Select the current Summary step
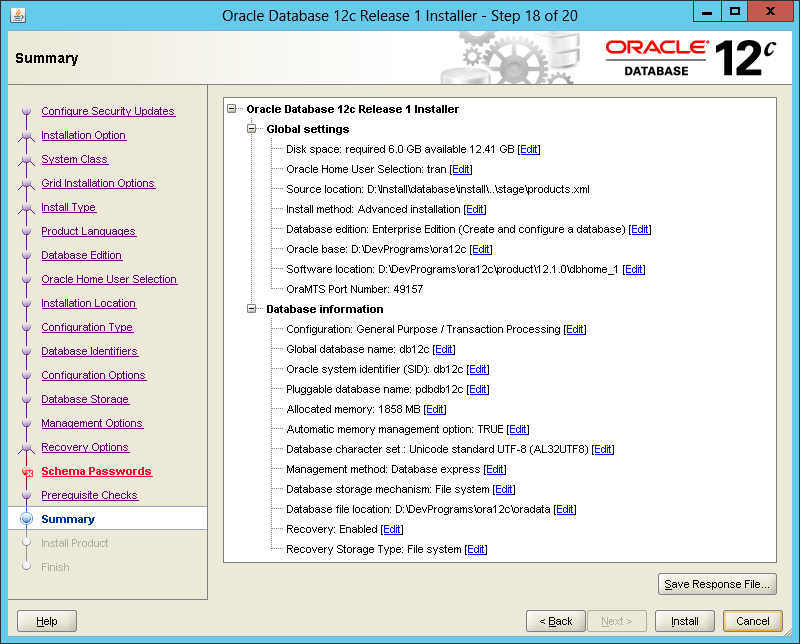The image size is (800, 644). point(68,519)
